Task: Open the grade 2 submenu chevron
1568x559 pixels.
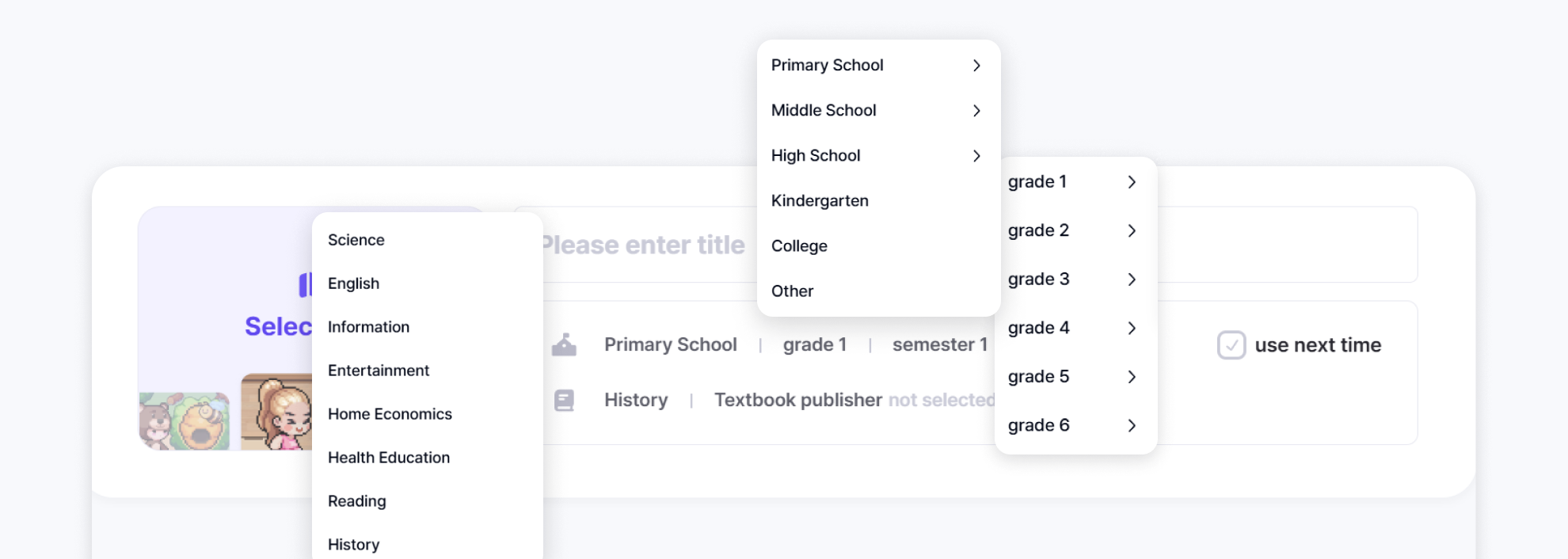Action: (1132, 230)
